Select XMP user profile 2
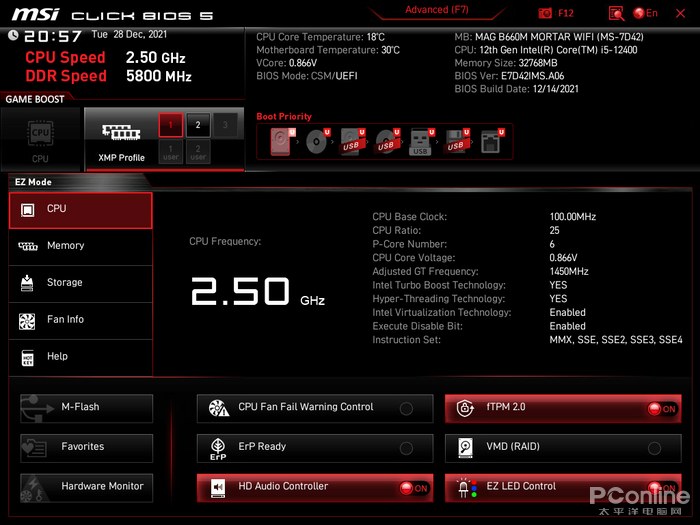 198,152
